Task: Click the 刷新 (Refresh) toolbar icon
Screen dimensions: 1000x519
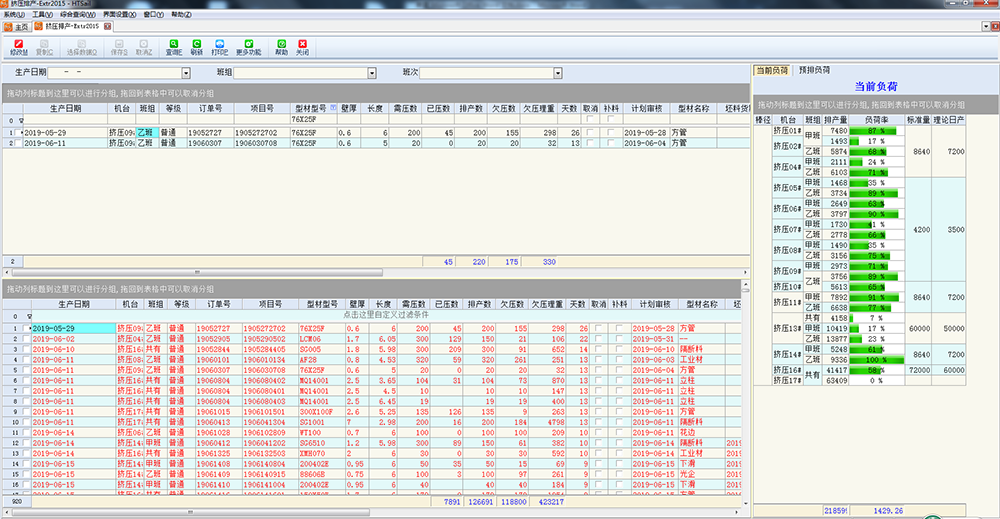Action: point(196,46)
